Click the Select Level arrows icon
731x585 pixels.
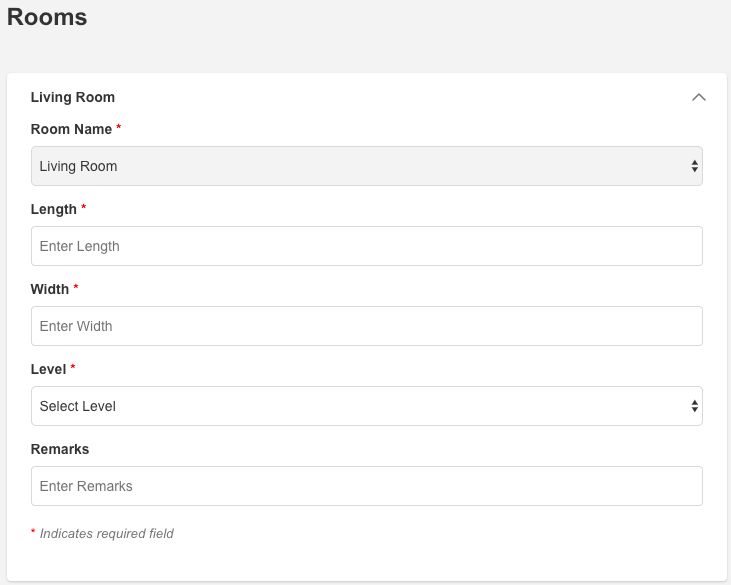[x=694, y=406]
